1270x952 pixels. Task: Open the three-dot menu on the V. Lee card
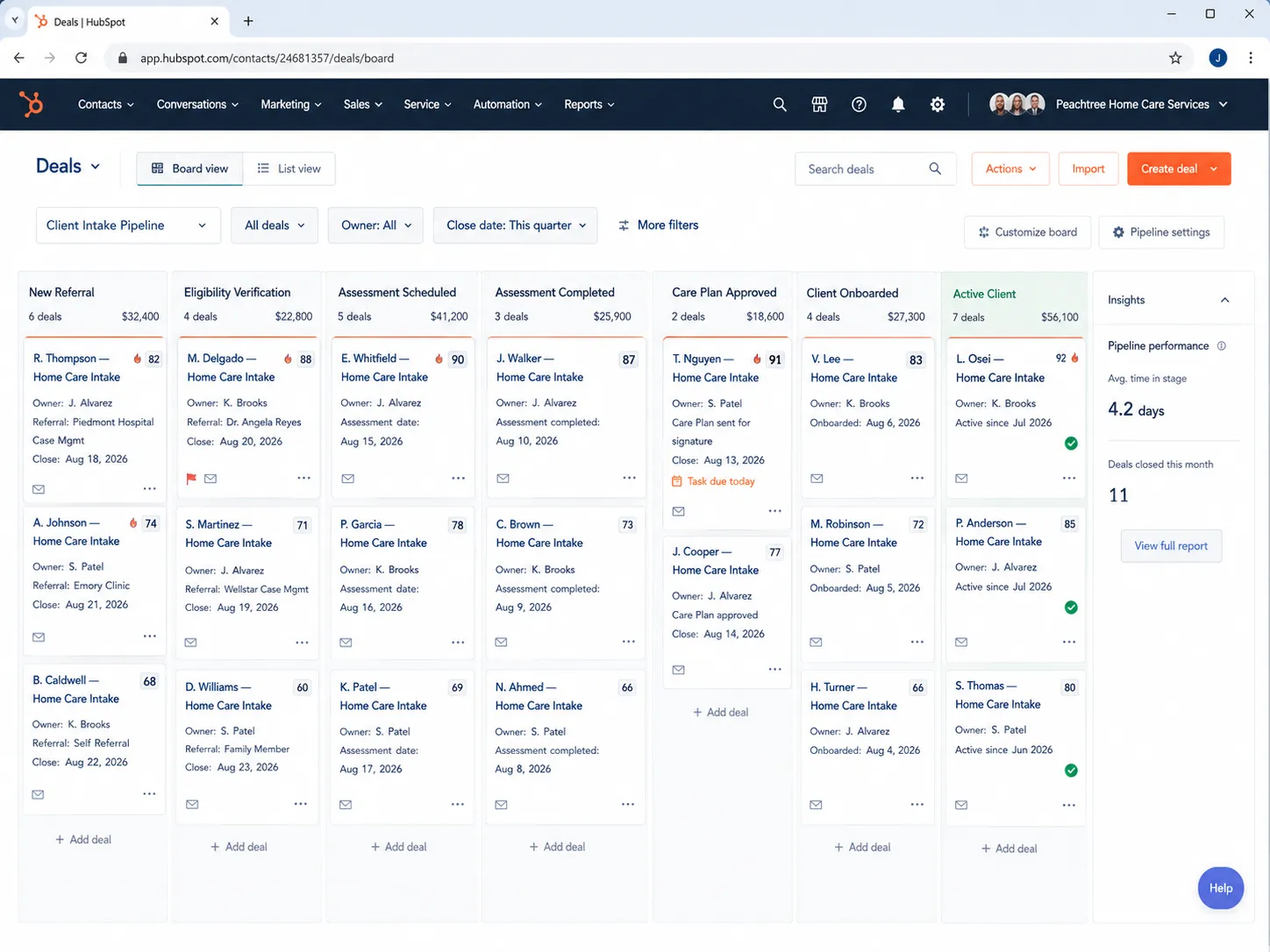click(x=917, y=478)
